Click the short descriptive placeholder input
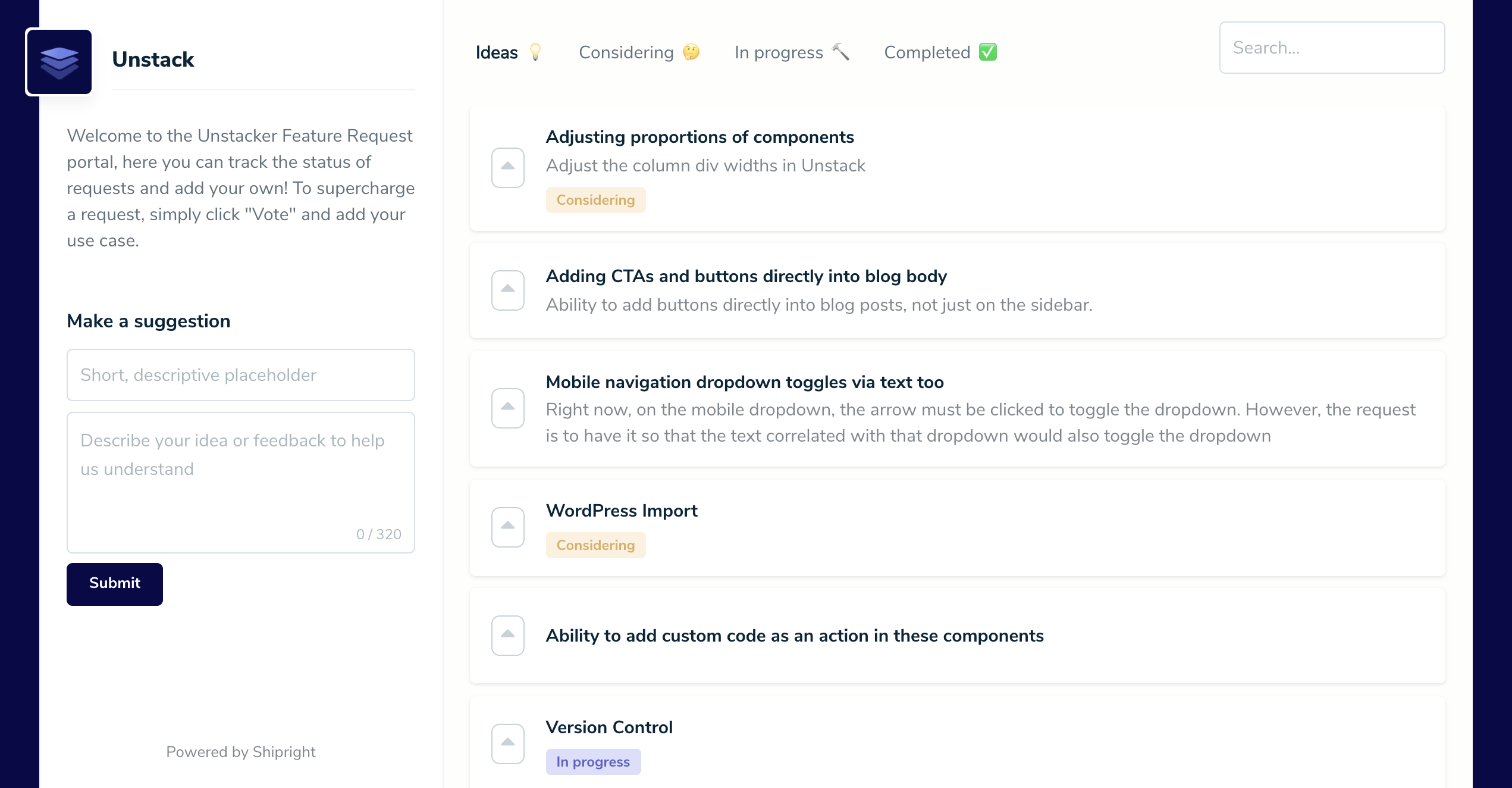Screen dimensions: 1512x788 click(240, 375)
